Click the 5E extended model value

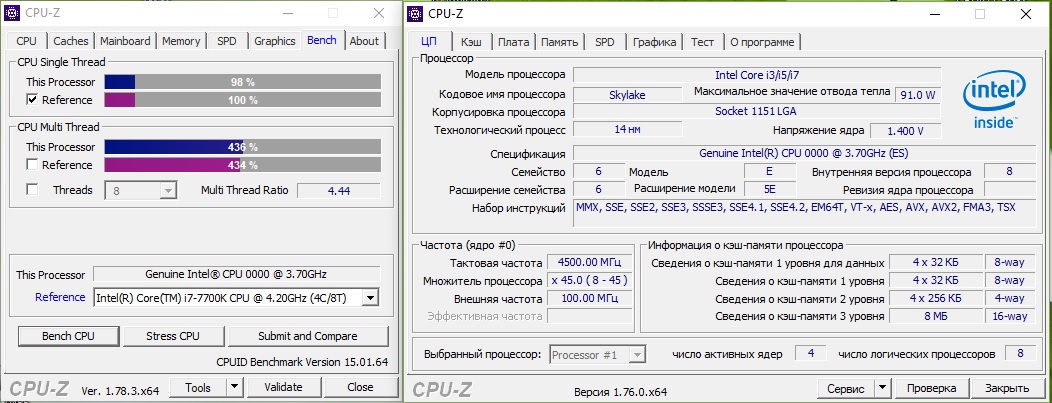[770, 190]
